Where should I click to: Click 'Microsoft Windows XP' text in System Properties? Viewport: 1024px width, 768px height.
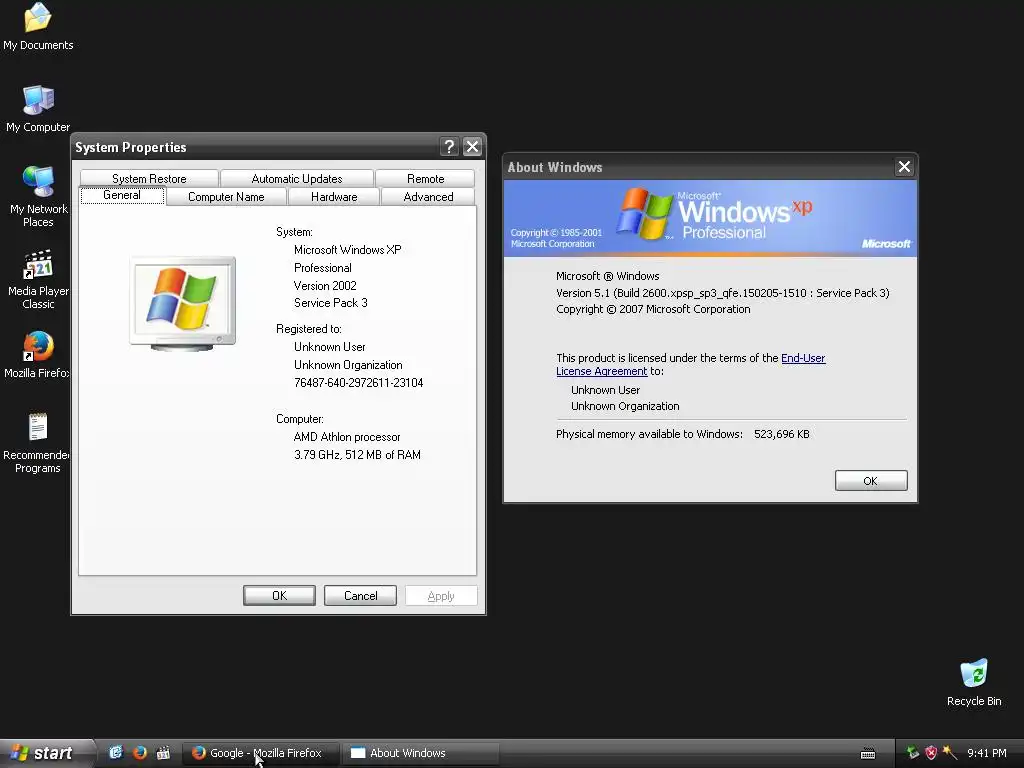tap(347, 249)
